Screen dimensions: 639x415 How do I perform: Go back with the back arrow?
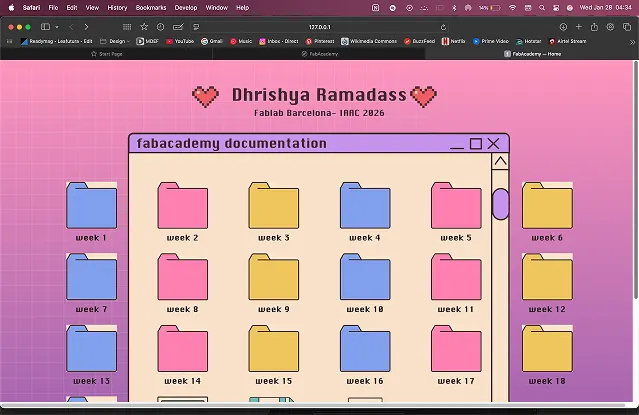click(x=72, y=27)
